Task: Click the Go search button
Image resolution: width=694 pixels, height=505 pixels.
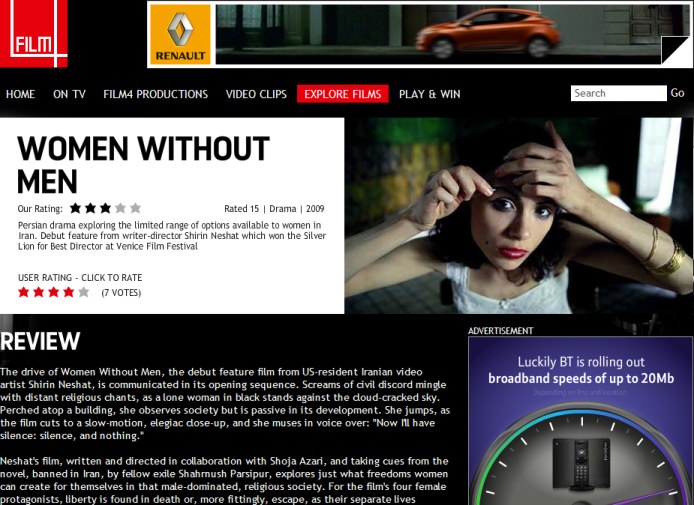Action: pos(677,93)
